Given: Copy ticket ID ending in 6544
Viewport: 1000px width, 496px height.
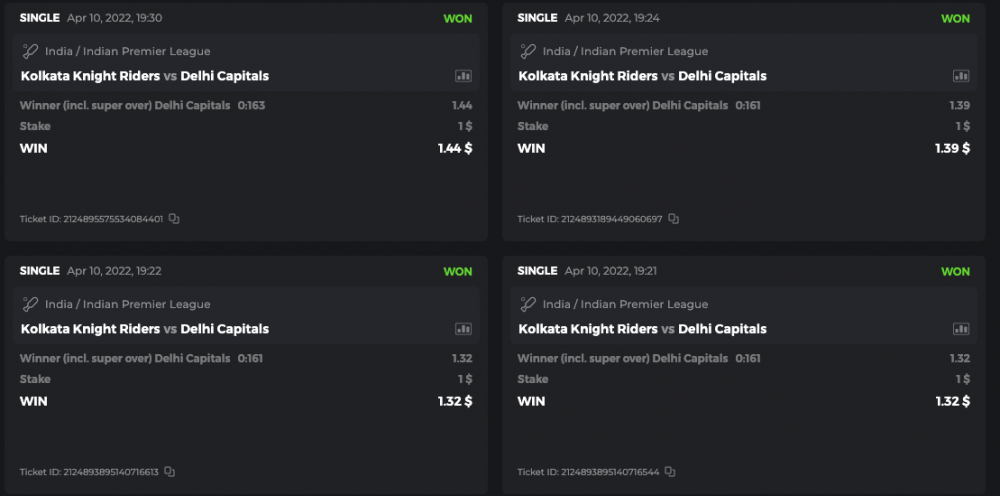Looking at the screenshot, I should (x=670, y=472).
